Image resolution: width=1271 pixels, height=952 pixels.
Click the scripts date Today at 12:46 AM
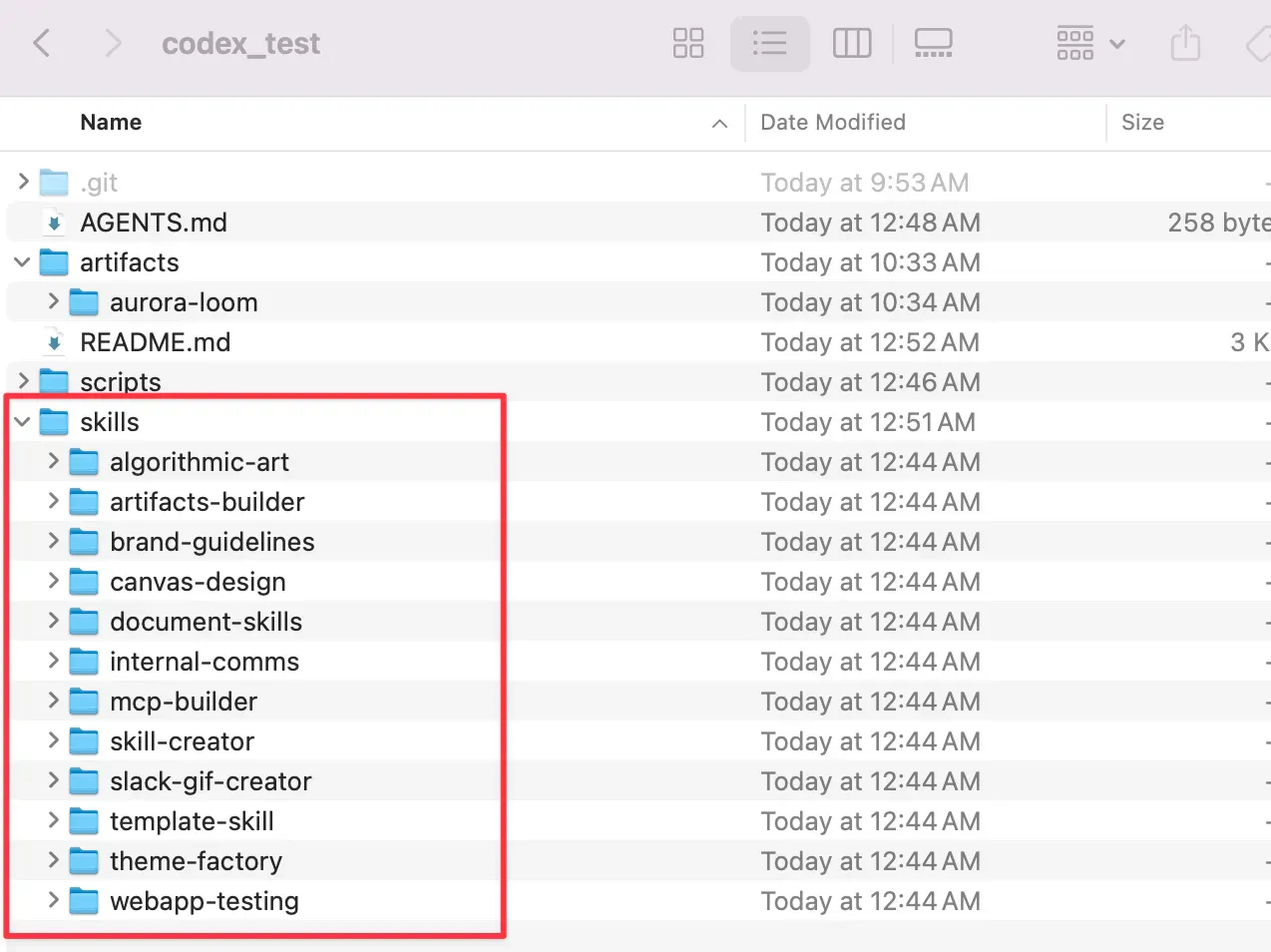click(871, 382)
